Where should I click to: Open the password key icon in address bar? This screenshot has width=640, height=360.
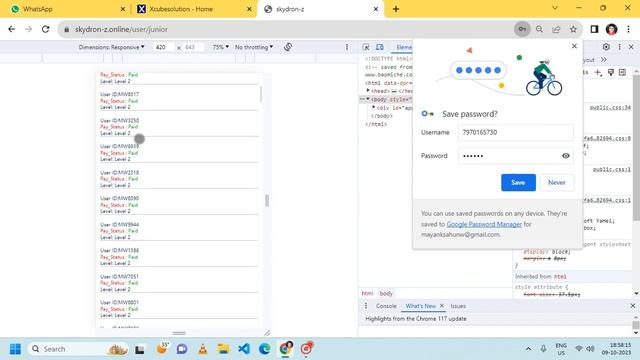pos(522,29)
